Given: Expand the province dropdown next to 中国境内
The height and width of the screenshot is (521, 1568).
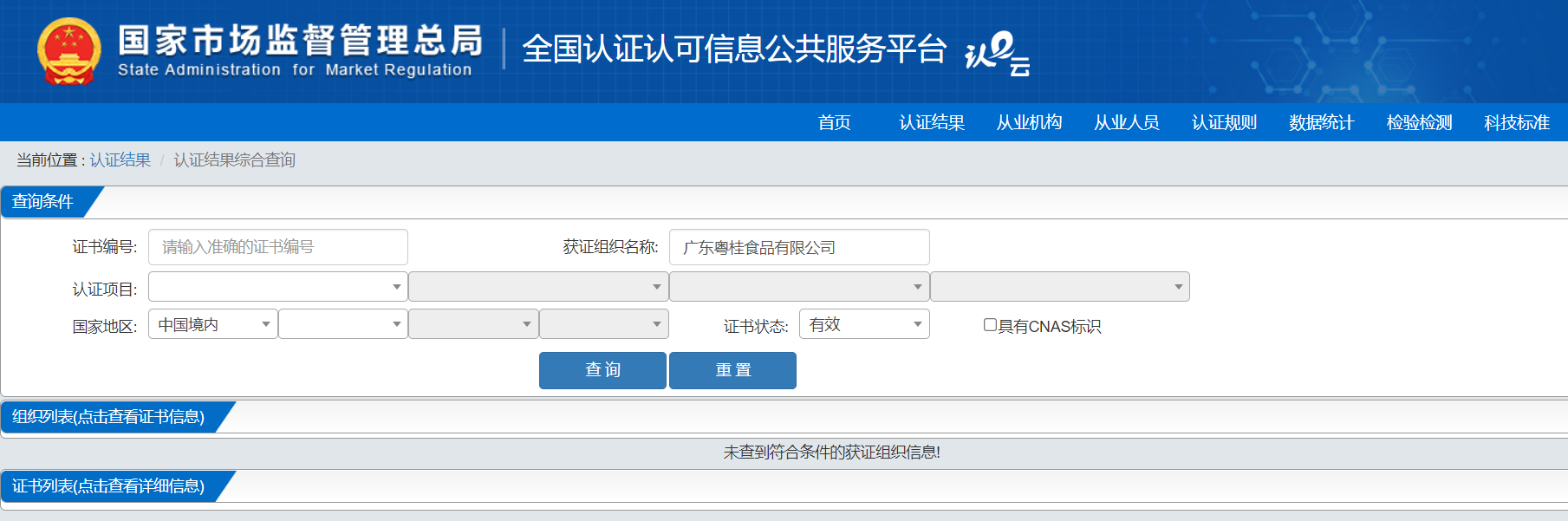Looking at the screenshot, I should coord(343,324).
